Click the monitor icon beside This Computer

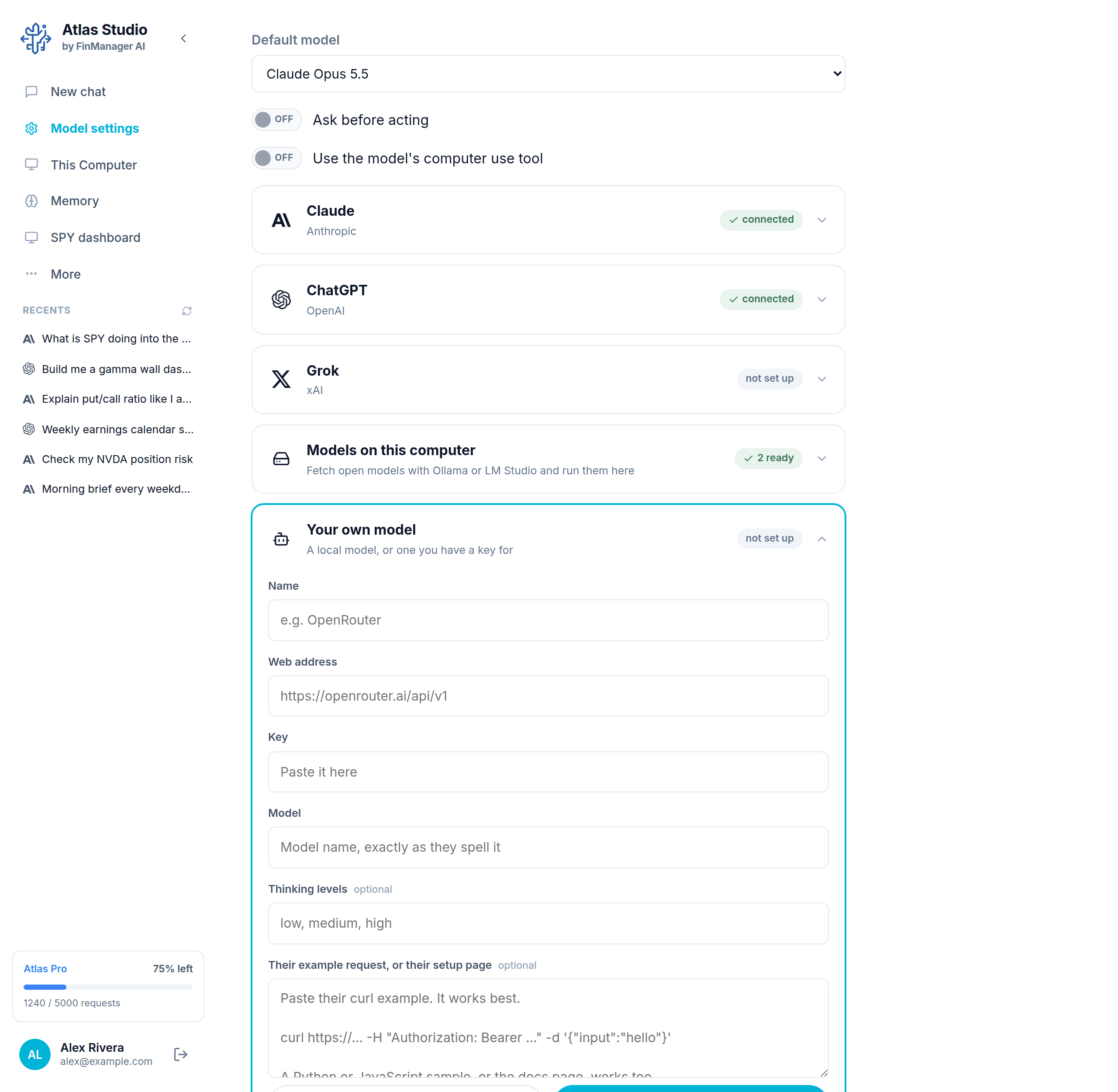pyautogui.click(x=31, y=165)
